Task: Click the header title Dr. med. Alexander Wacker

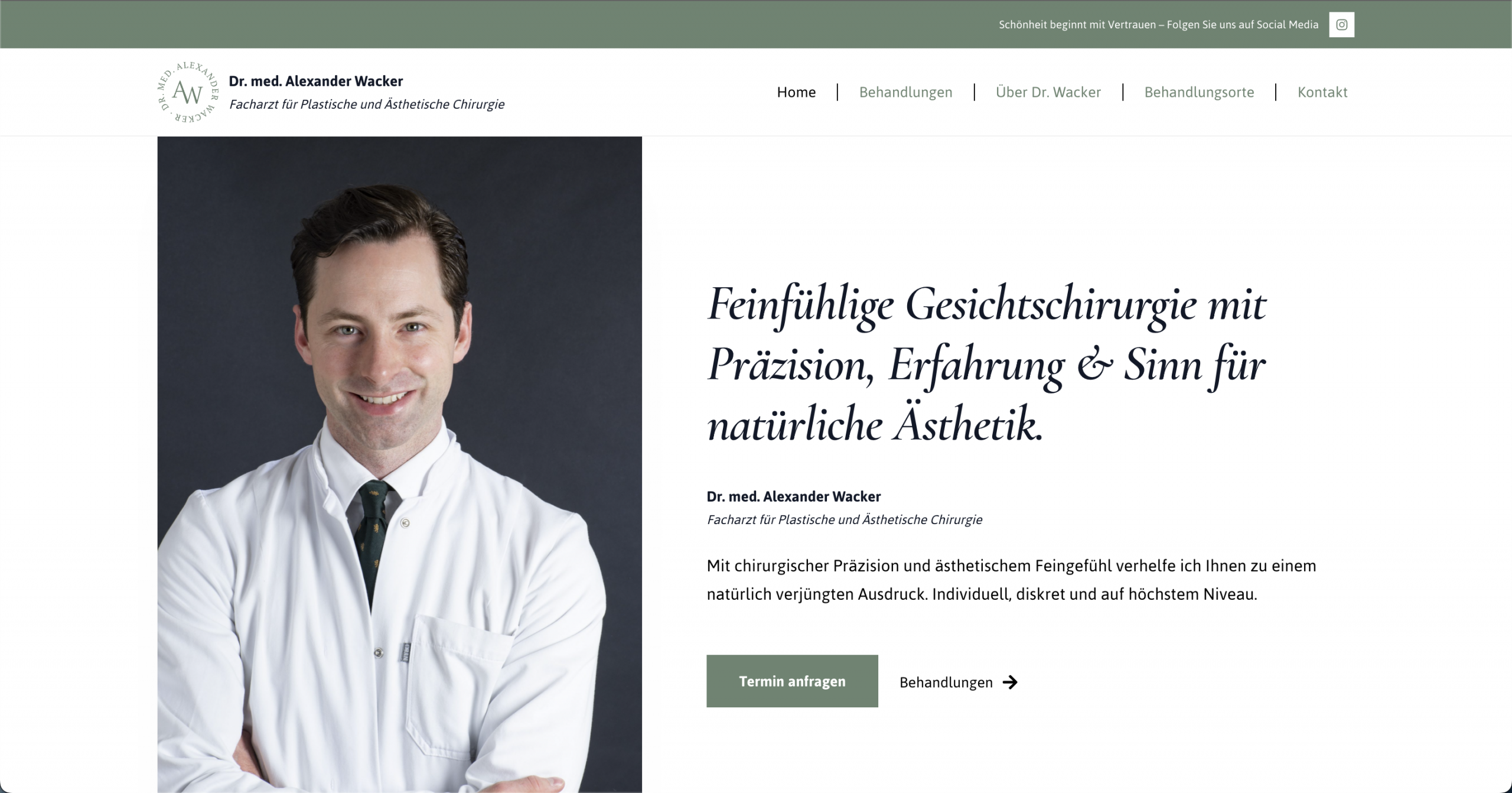Action: click(316, 81)
